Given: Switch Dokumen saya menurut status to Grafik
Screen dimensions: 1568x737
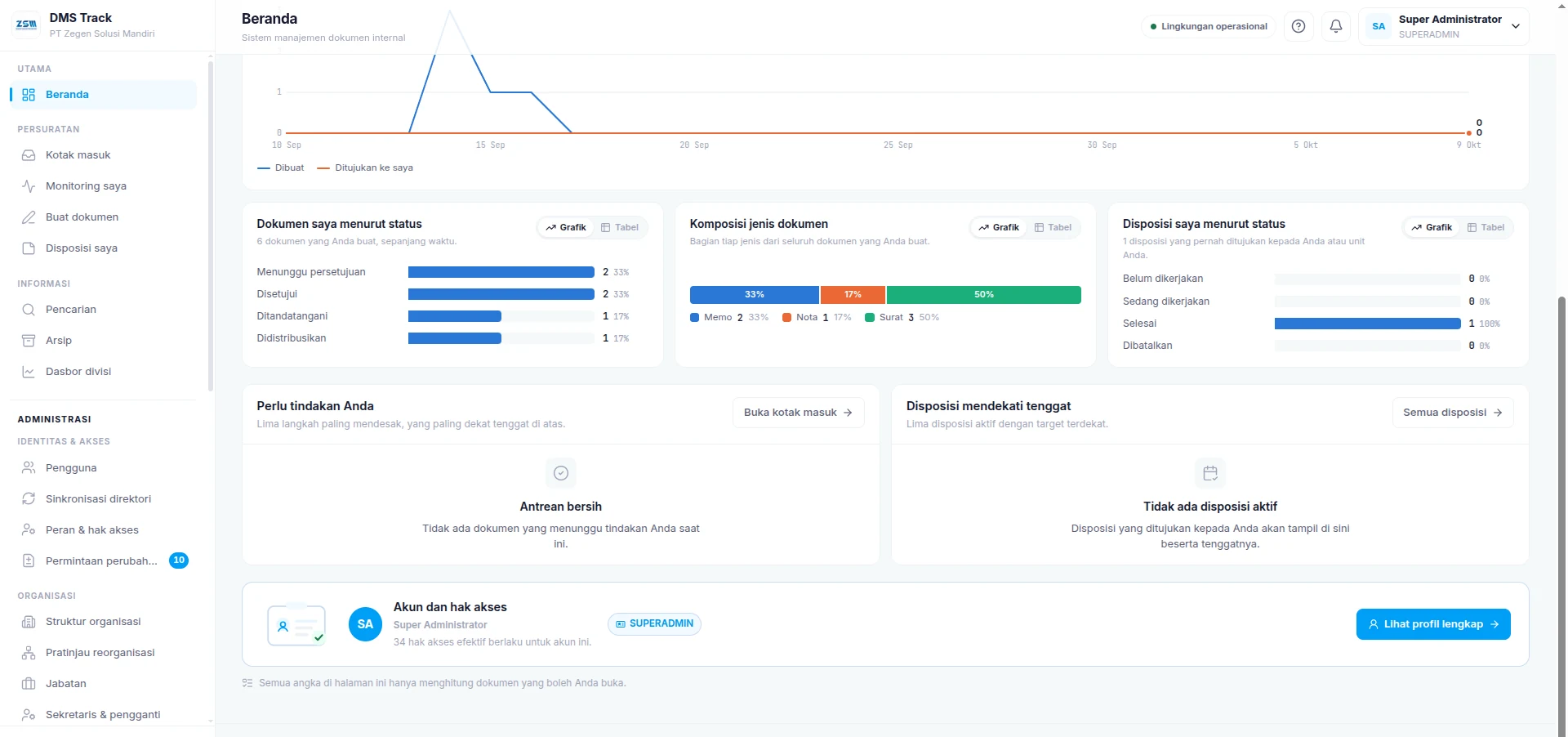Looking at the screenshot, I should click(566, 227).
